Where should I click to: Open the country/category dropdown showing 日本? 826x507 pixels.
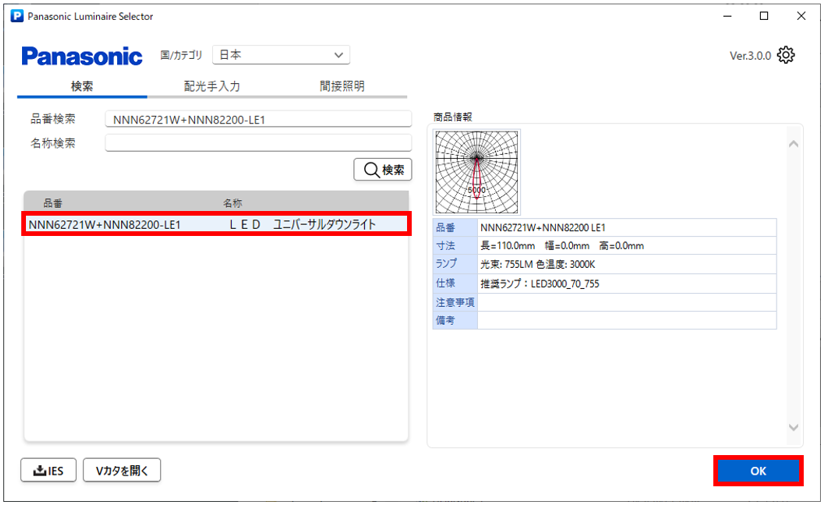(281, 55)
